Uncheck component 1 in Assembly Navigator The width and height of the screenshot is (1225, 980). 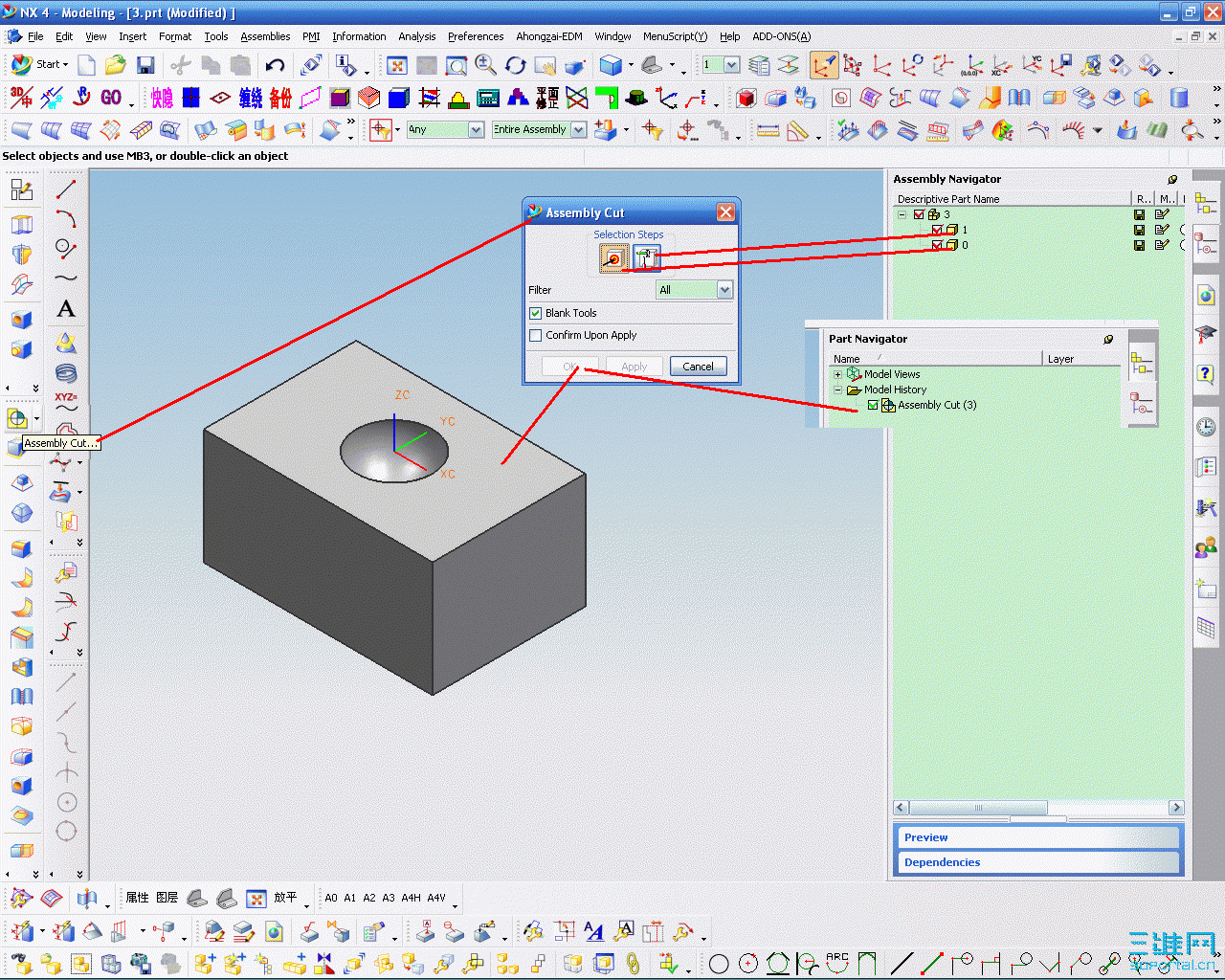point(937,230)
